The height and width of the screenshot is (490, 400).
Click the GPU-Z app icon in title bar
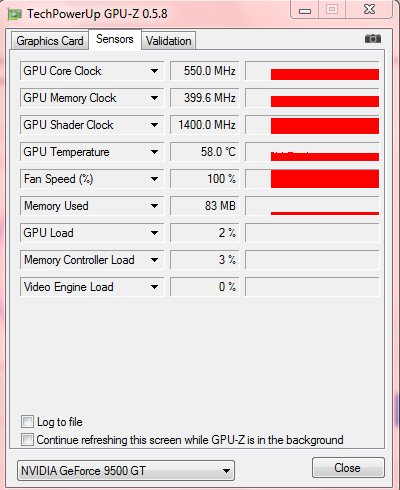pos(14,14)
